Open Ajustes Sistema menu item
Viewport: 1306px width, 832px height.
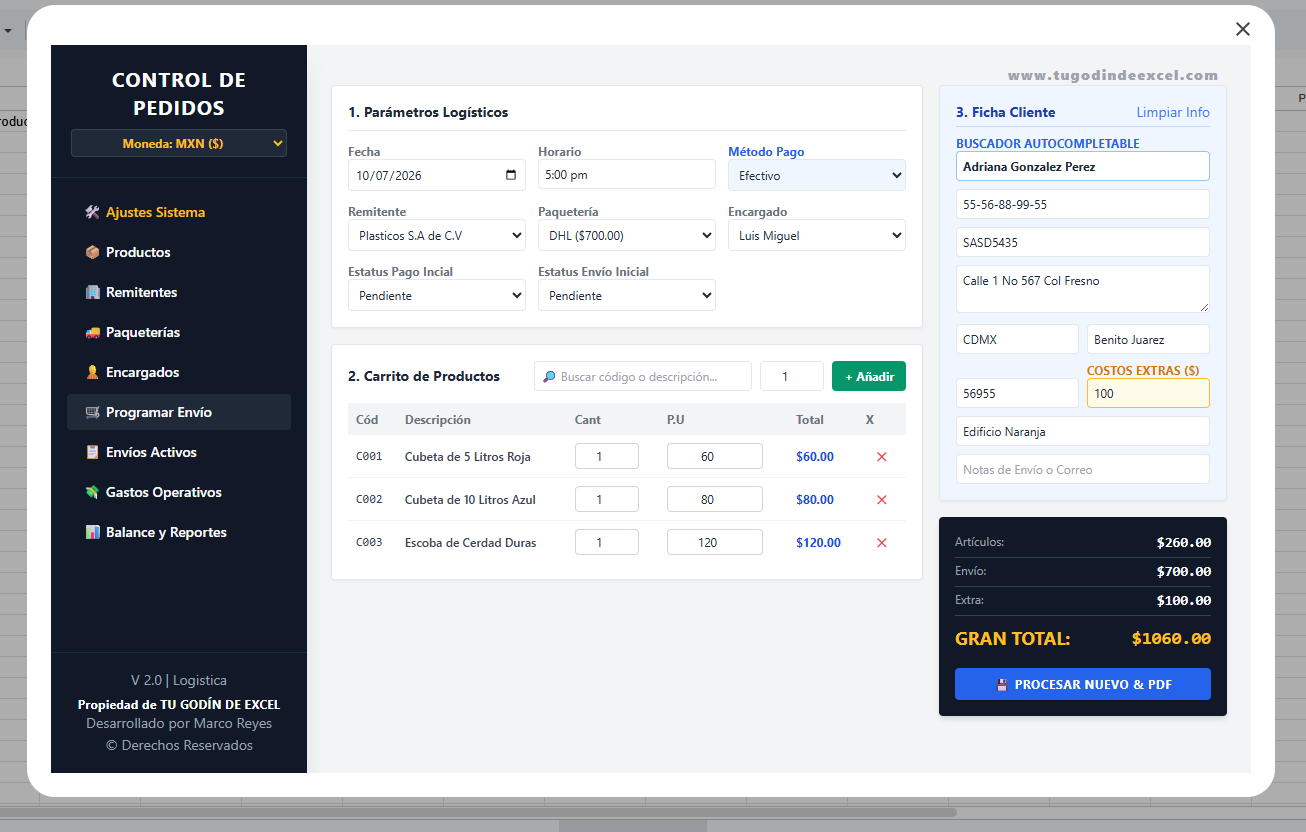click(179, 212)
